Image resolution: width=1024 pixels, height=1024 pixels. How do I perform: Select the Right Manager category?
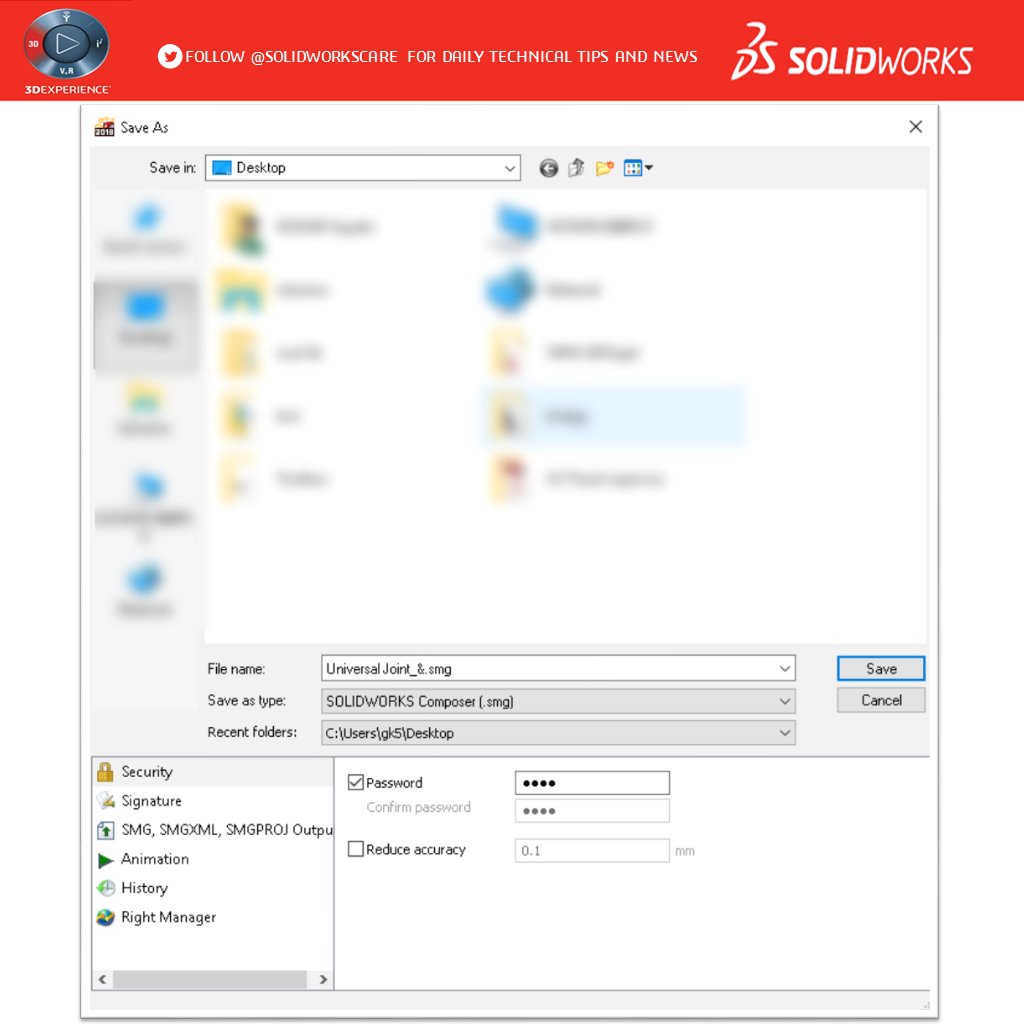(213, 918)
